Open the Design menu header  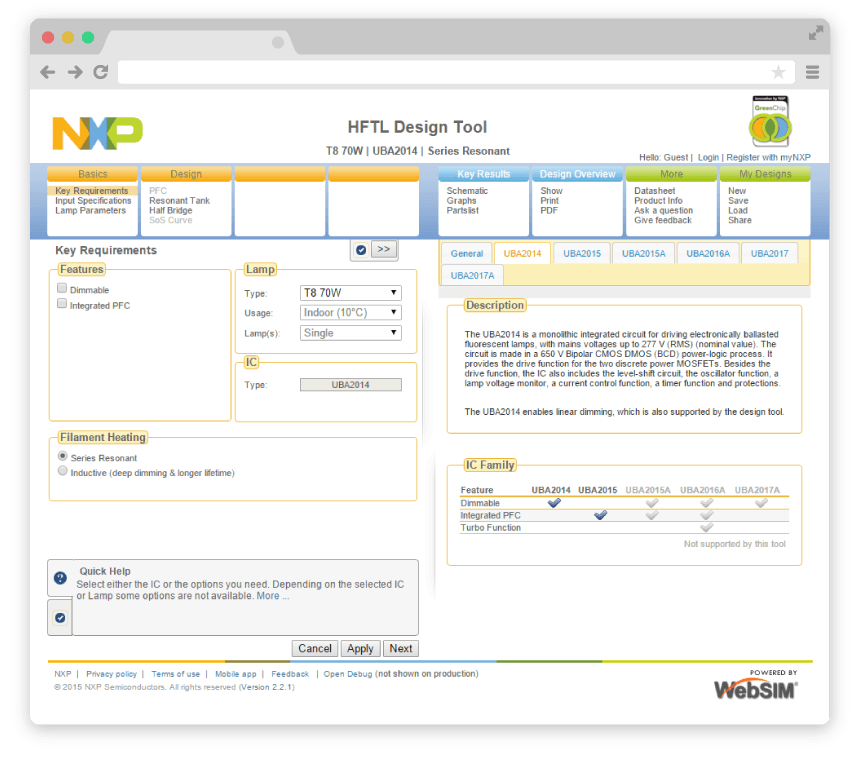[x=186, y=174]
